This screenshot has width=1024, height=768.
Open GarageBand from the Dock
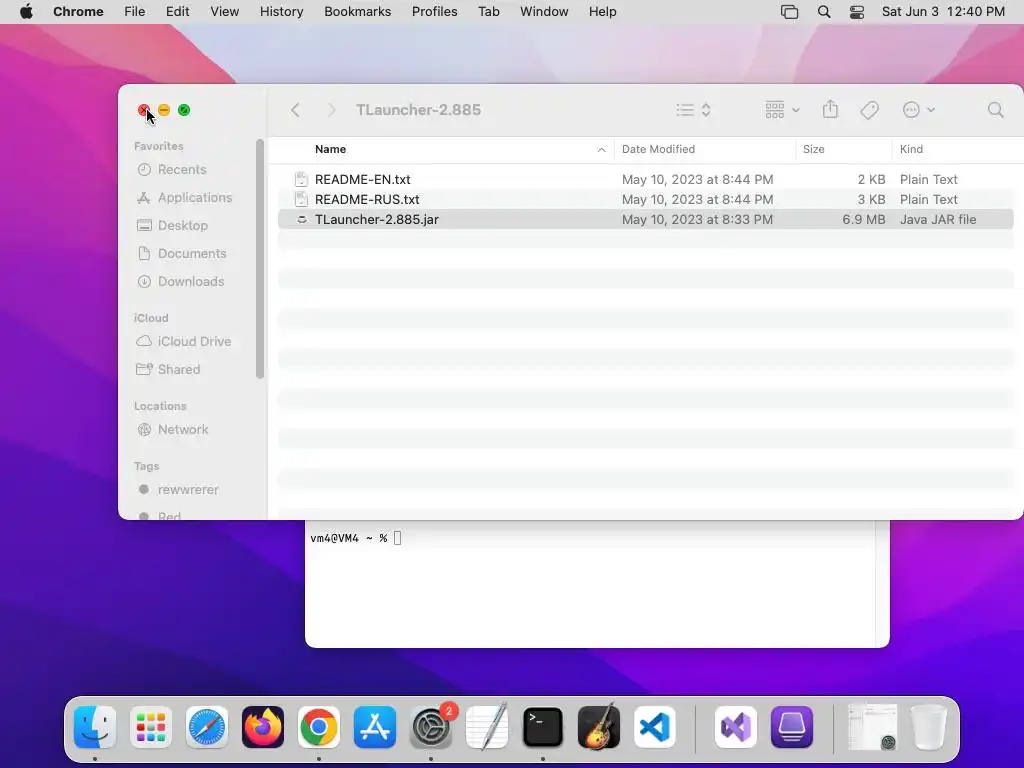coord(599,727)
